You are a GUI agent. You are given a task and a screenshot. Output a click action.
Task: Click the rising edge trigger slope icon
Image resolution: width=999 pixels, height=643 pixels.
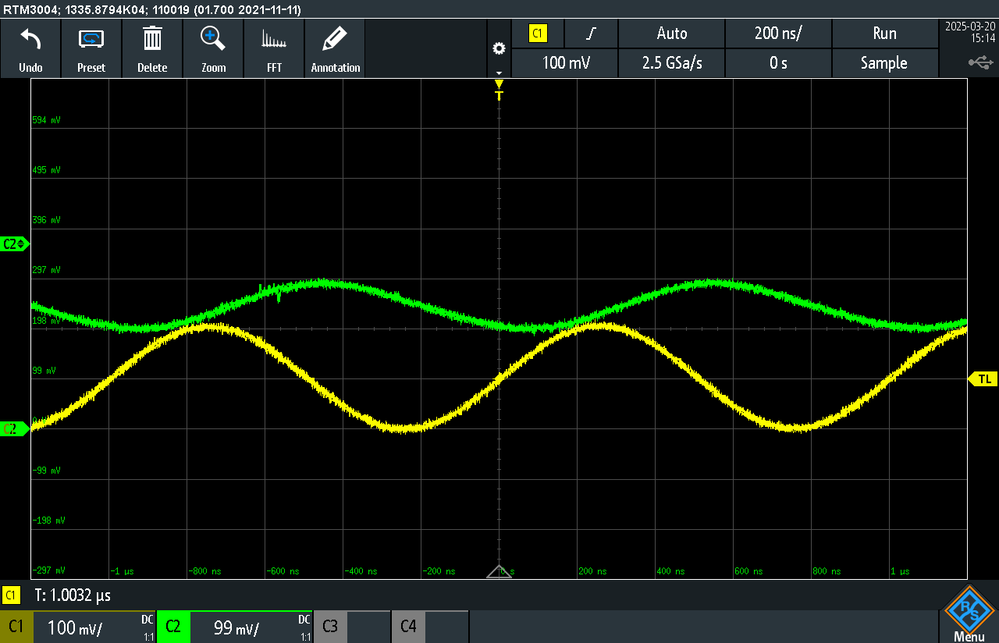(x=591, y=33)
